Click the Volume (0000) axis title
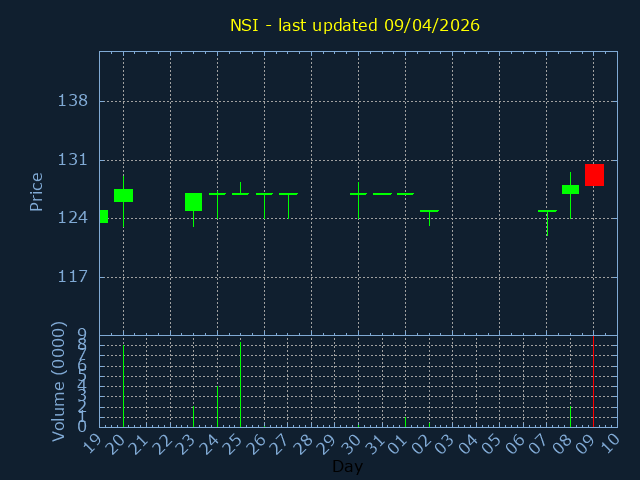 coord(59,380)
